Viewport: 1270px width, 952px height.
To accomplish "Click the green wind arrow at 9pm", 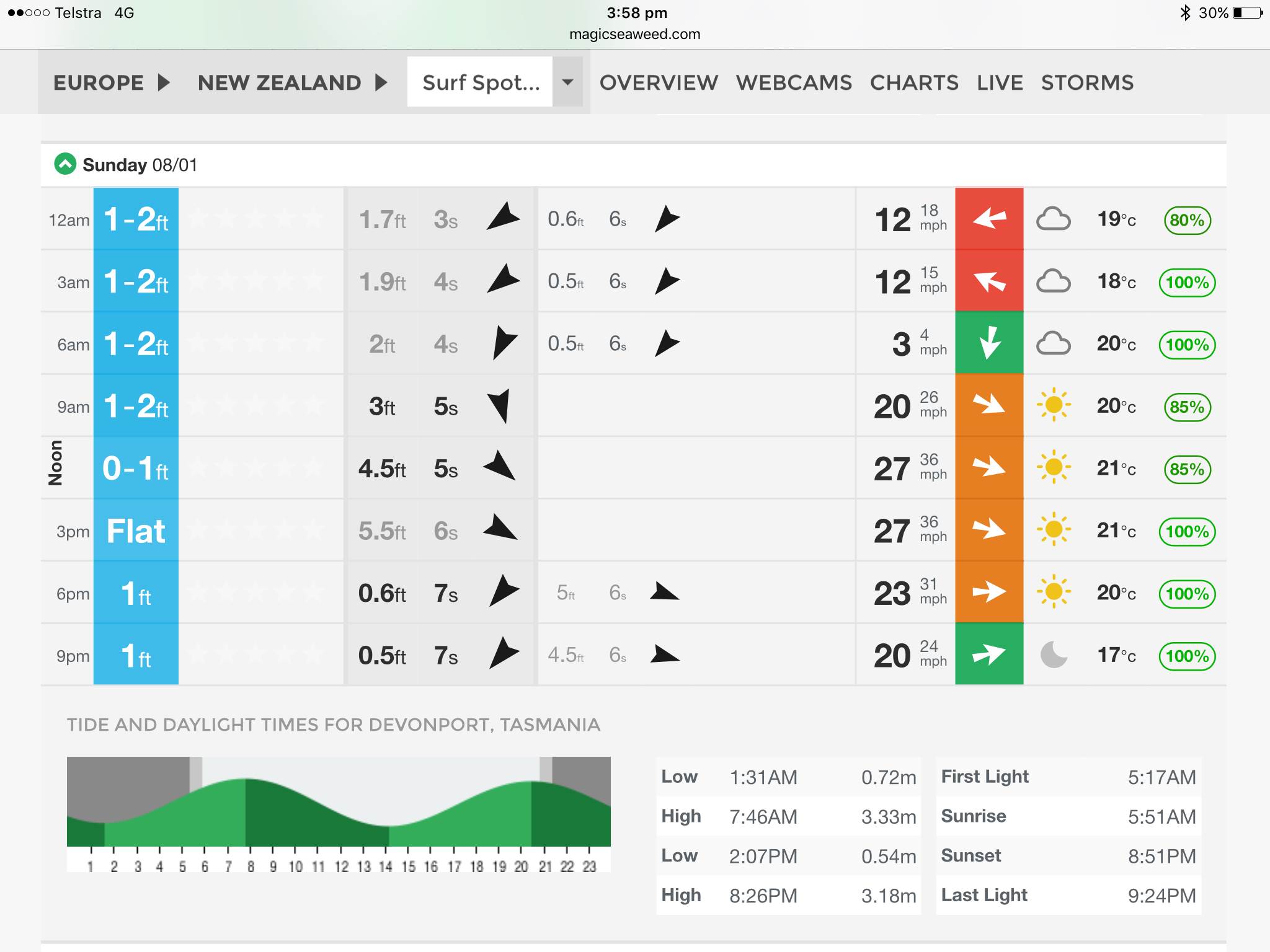I will [989, 654].
